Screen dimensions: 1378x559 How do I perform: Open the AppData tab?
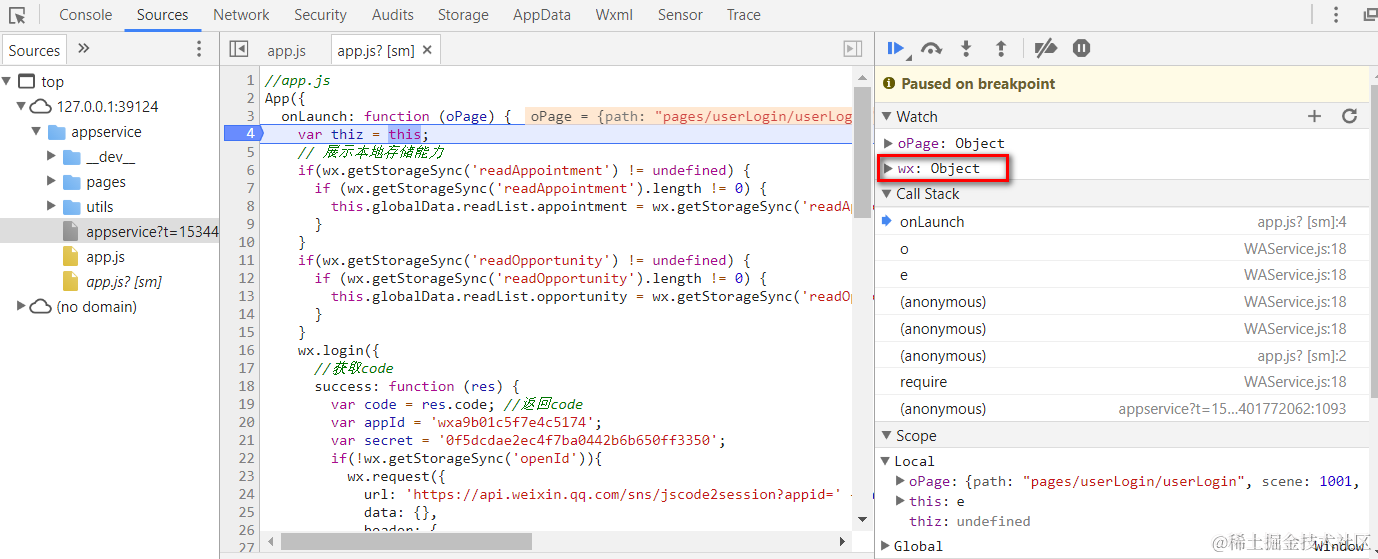point(542,15)
